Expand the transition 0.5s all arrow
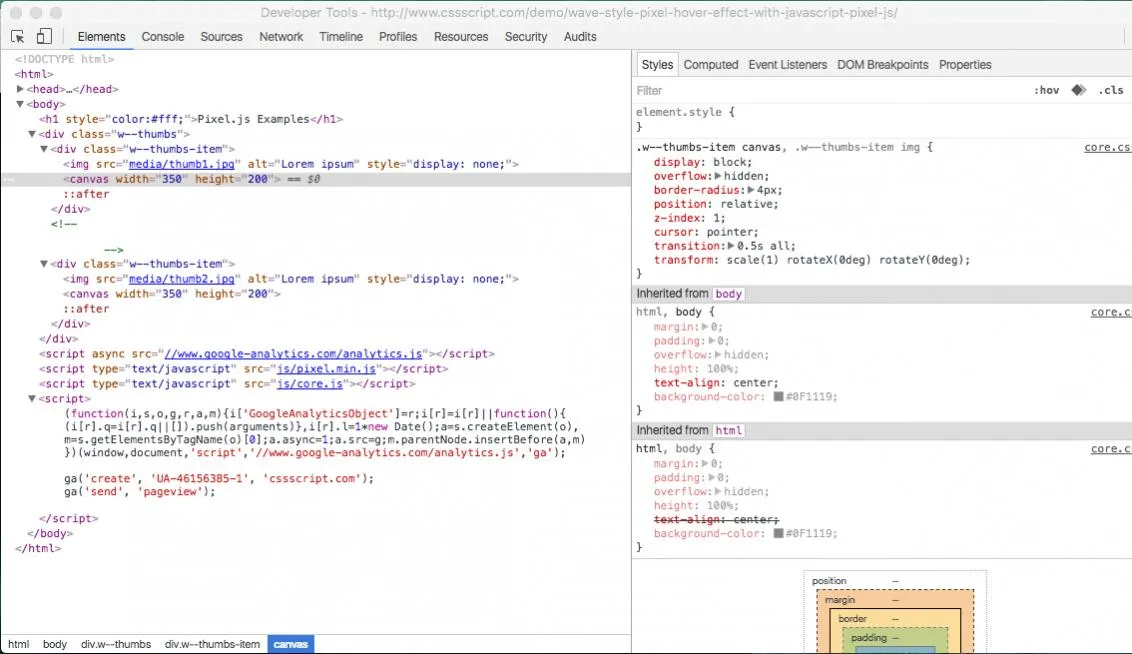Screen dimensions: 1132x654 [730, 246]
